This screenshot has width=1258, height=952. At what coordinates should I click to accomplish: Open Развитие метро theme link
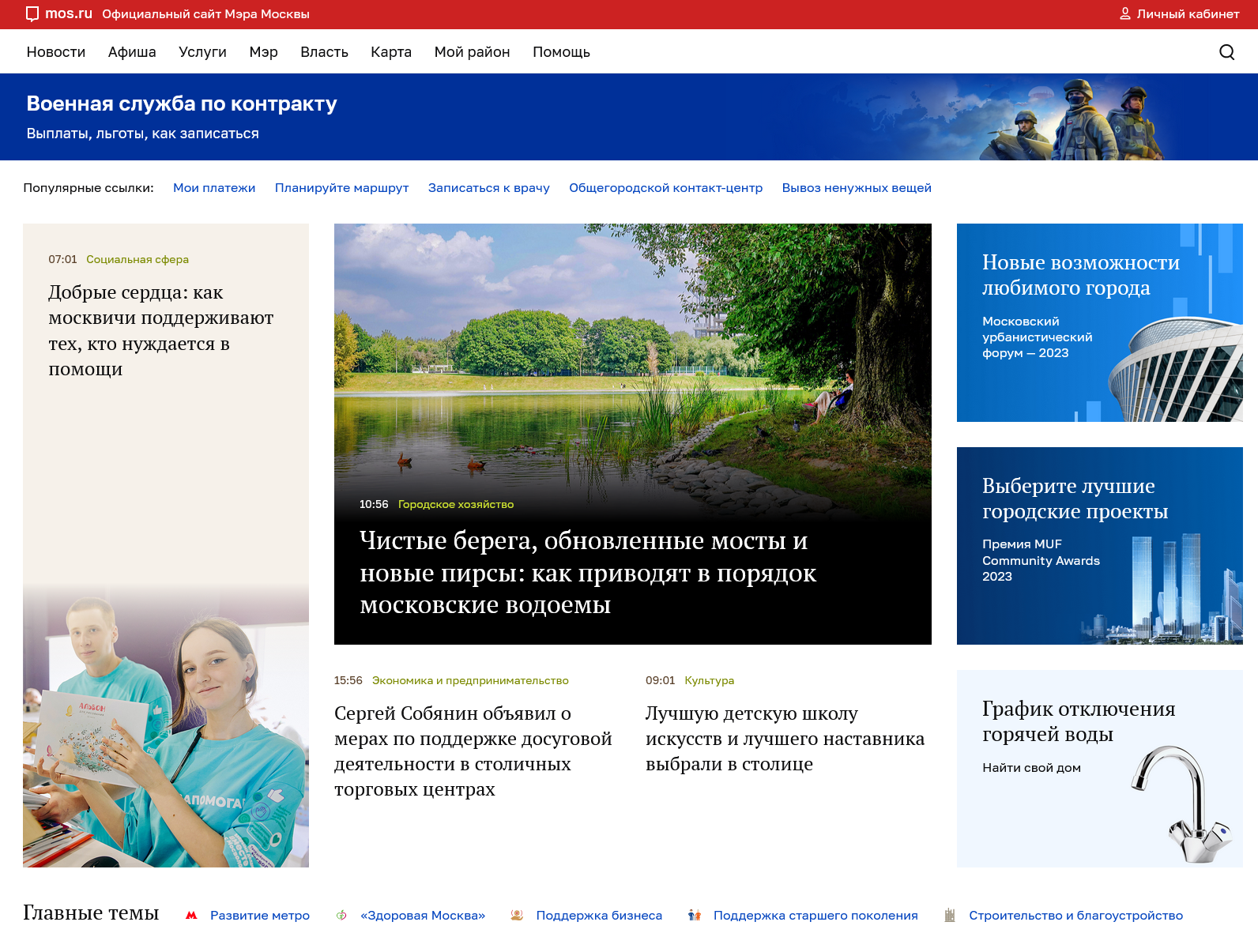[260, 916]
